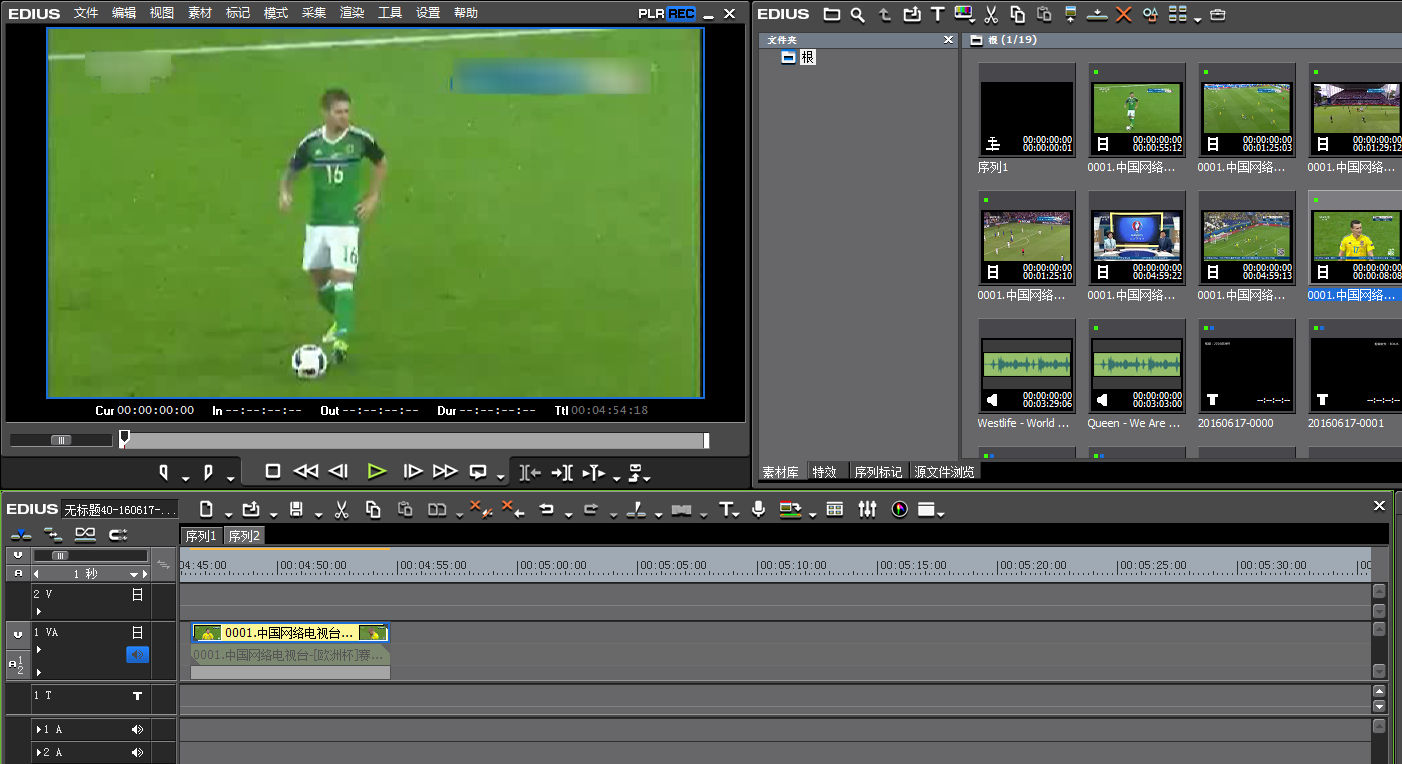The width and height of the screenshot is (1402, 764).
Task: Set the In point on player
Action: (164, 471)
